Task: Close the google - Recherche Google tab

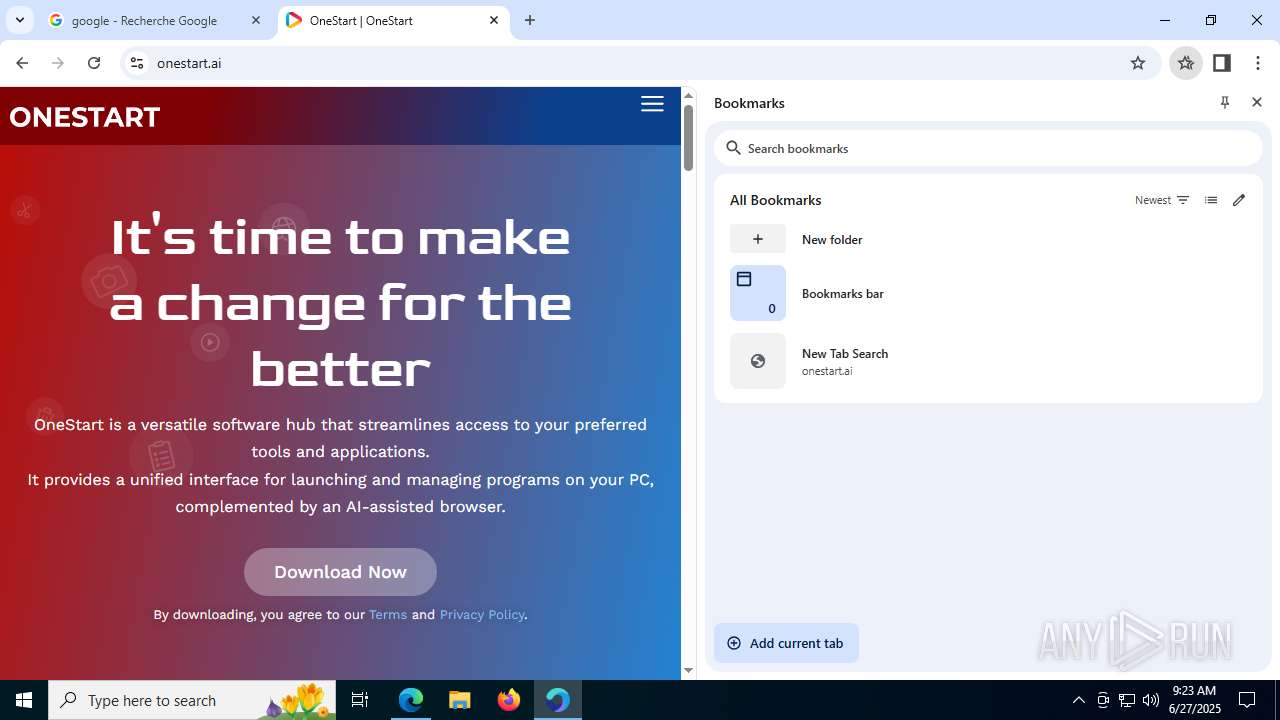Action: (x=256, y=20)
